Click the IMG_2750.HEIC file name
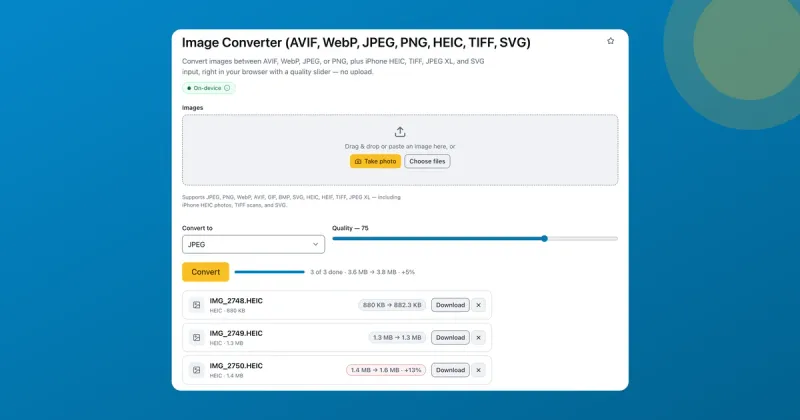 (x=236, y=366)
